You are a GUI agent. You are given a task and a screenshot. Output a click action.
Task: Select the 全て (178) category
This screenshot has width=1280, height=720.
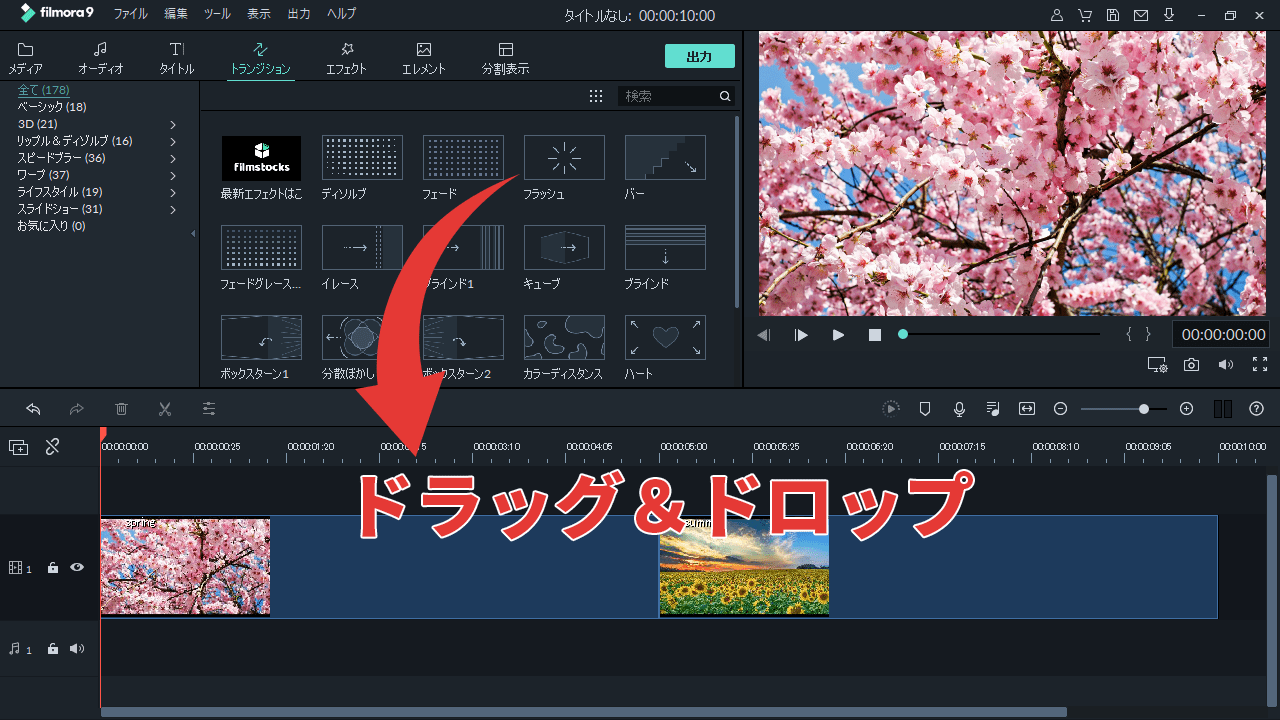click(43, 90)
